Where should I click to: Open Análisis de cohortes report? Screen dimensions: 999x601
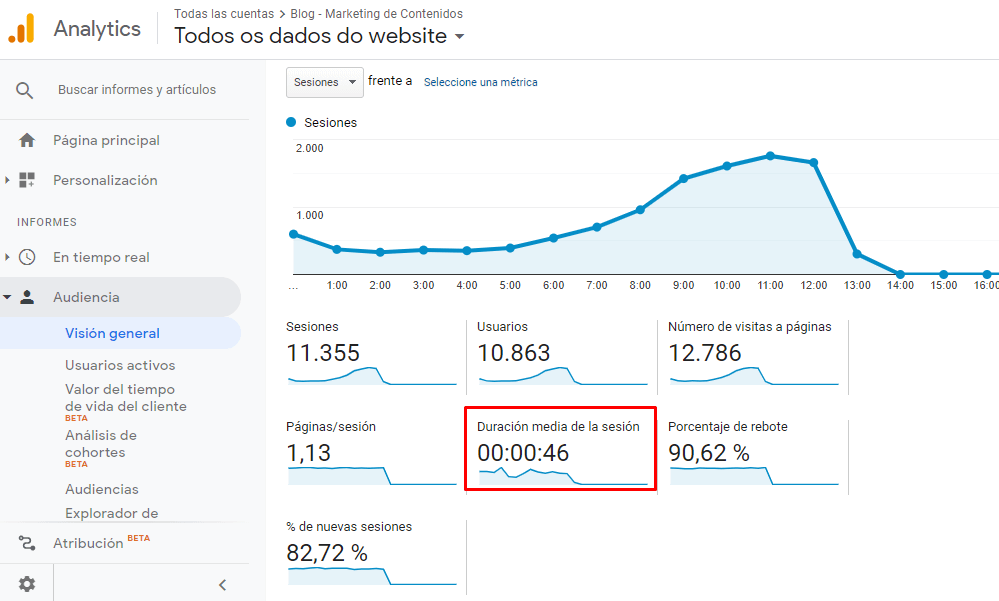coord(101,444)
